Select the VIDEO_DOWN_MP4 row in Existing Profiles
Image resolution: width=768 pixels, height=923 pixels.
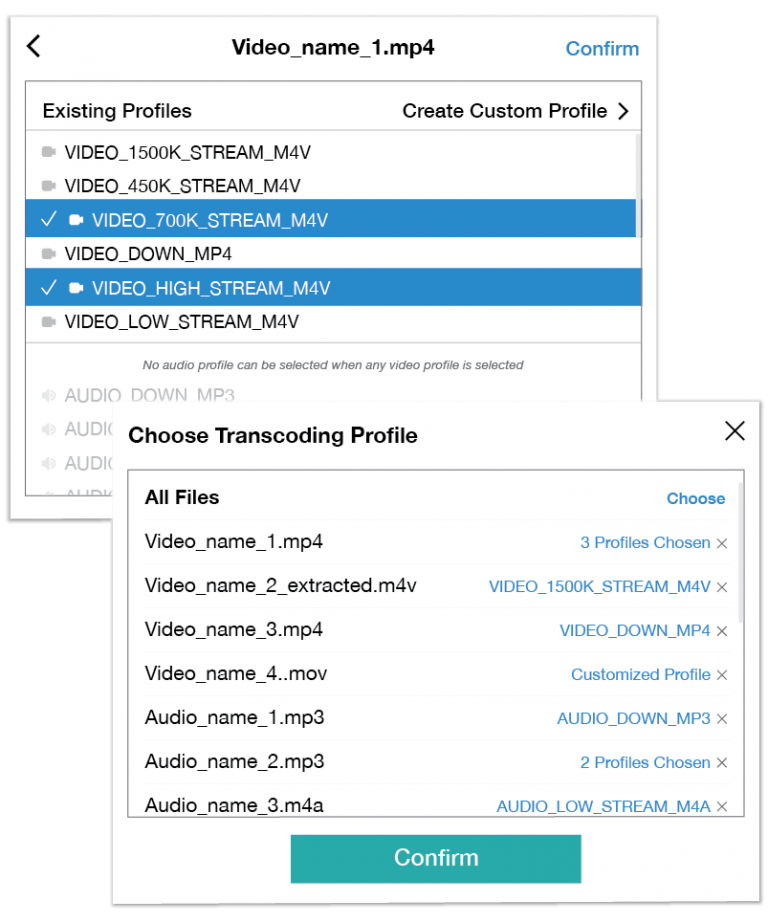click(x=180, y=253)
